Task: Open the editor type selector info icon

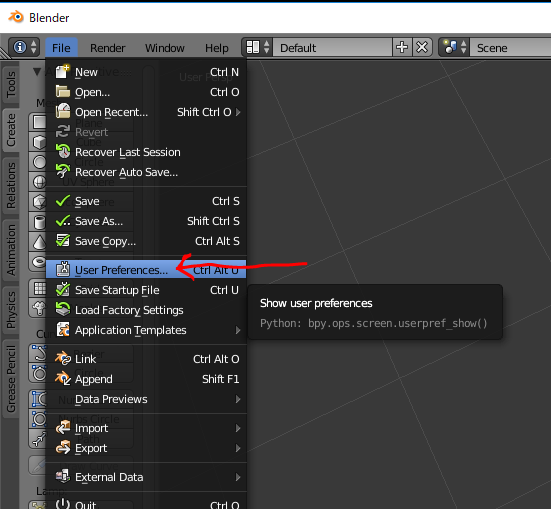Action: click(20, 47)
